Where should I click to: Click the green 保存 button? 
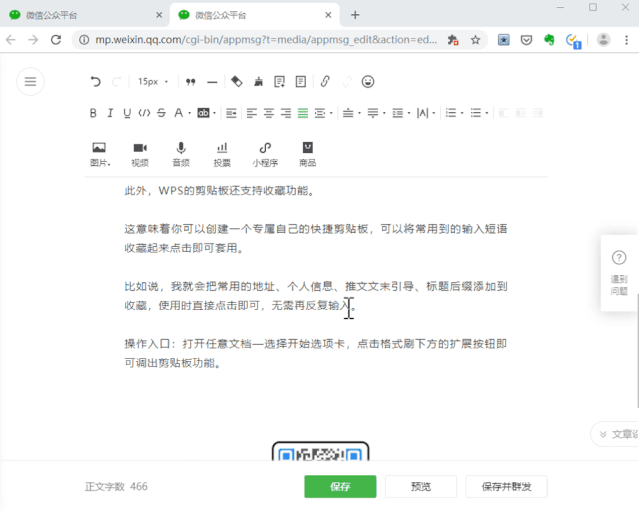[340, 486]
